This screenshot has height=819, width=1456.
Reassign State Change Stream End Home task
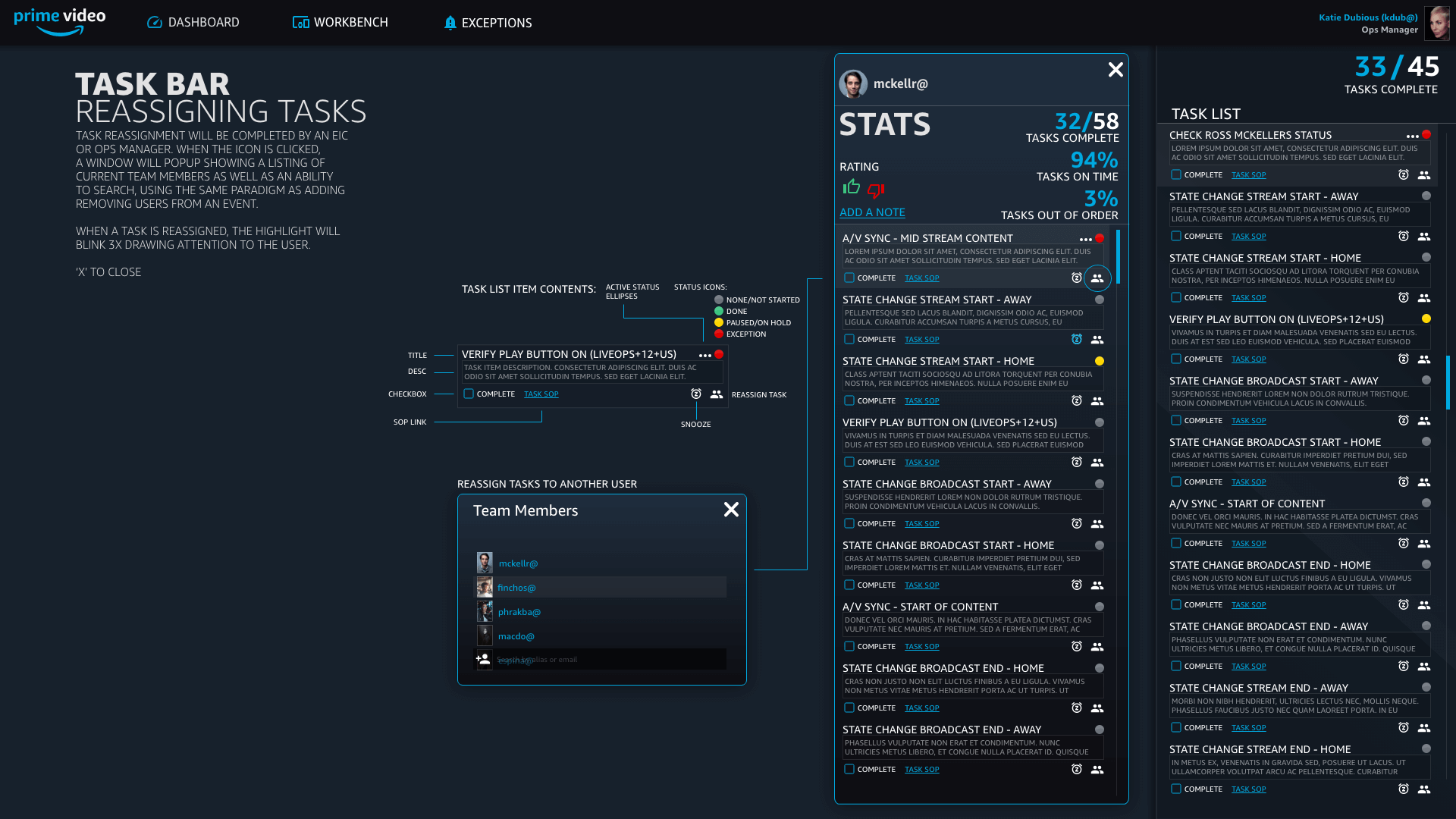pos(1424,789)
